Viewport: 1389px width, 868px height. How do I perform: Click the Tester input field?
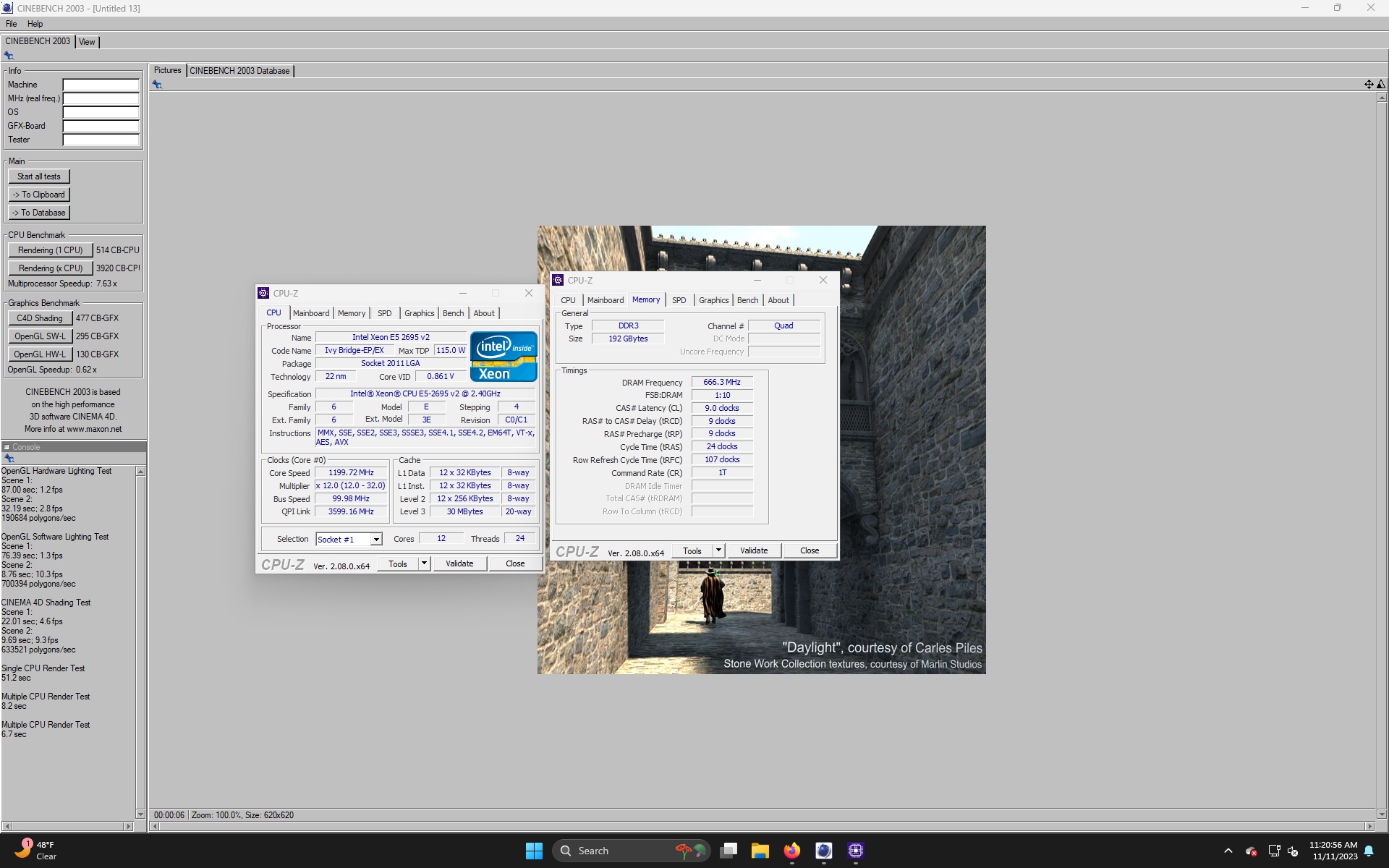coord(101,140)
